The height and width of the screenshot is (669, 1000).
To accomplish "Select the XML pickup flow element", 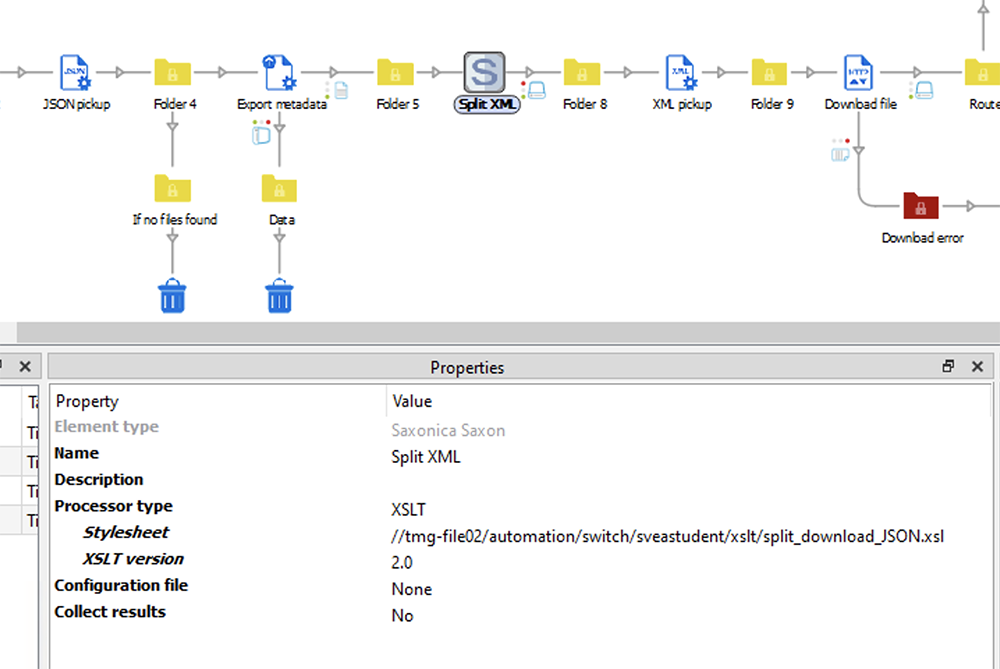I will point(681,73).
